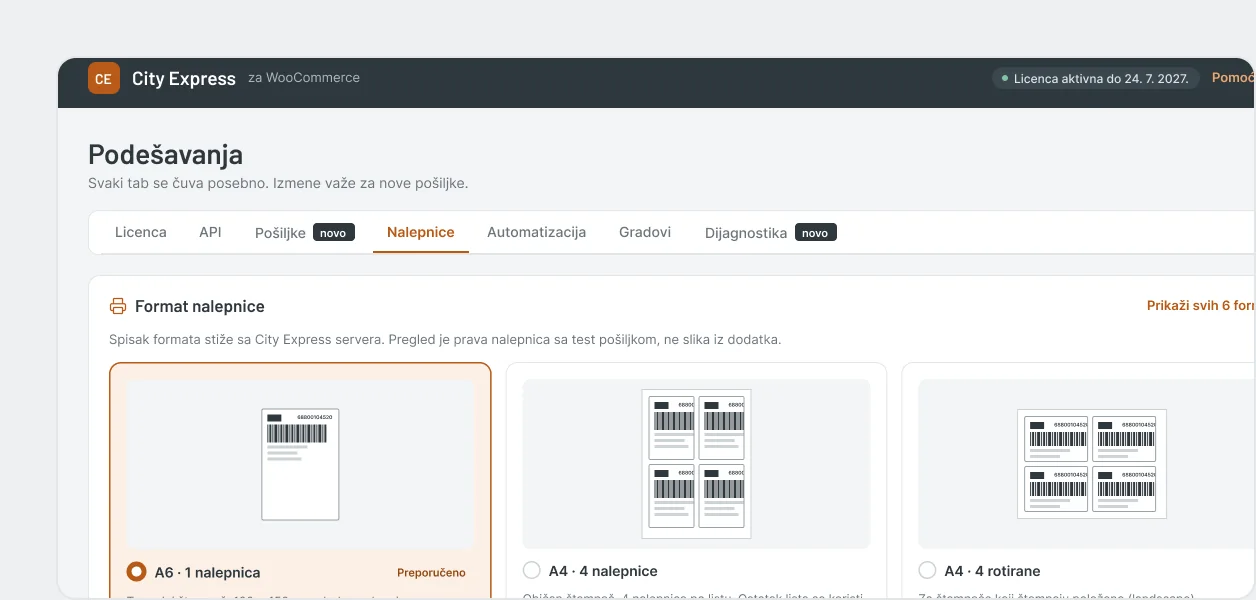Go to the Automatizacija tab
This screenshot has width=1256, height=600.
coord(536,232)
